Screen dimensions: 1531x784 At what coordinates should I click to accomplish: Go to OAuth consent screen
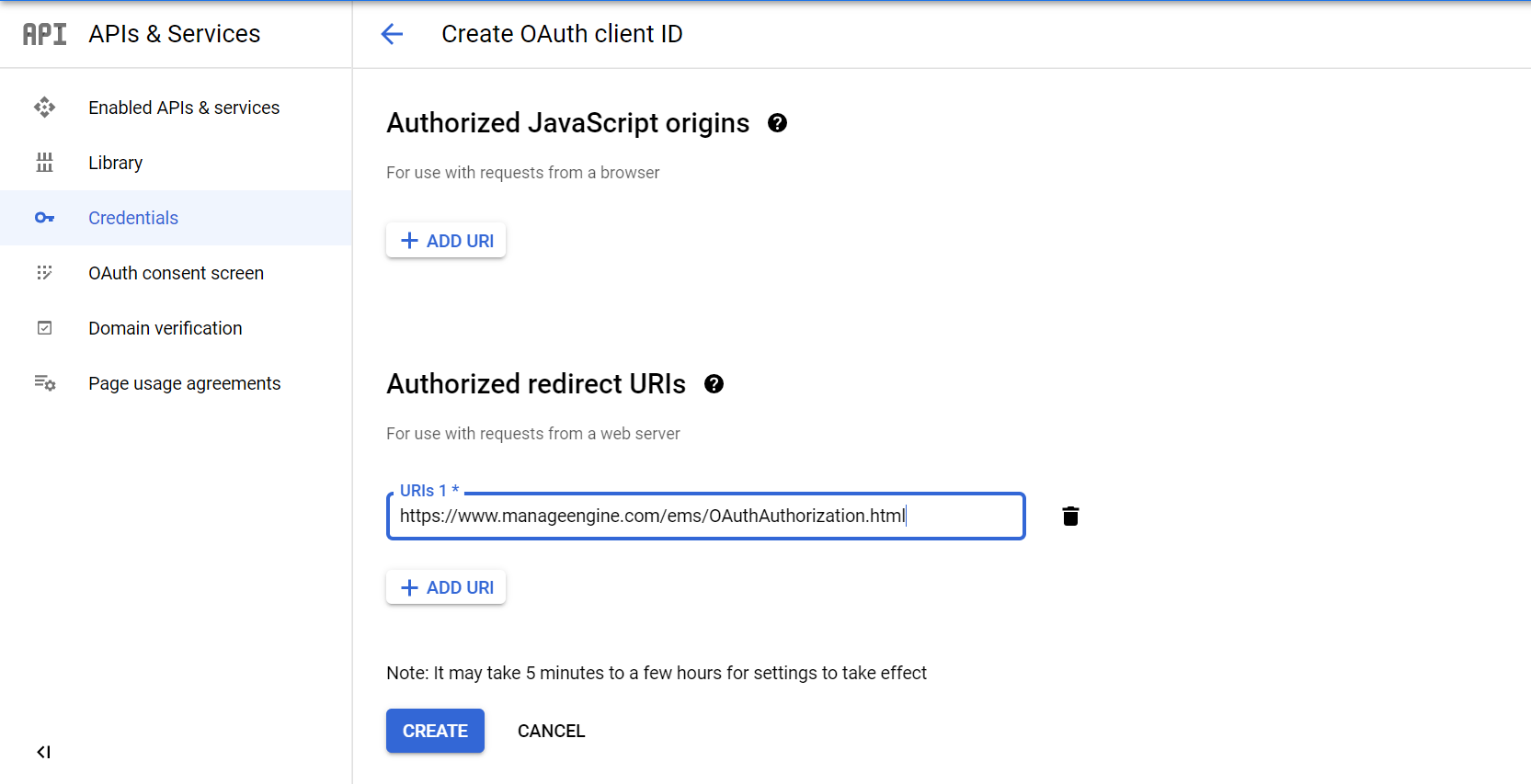[176, 273]
